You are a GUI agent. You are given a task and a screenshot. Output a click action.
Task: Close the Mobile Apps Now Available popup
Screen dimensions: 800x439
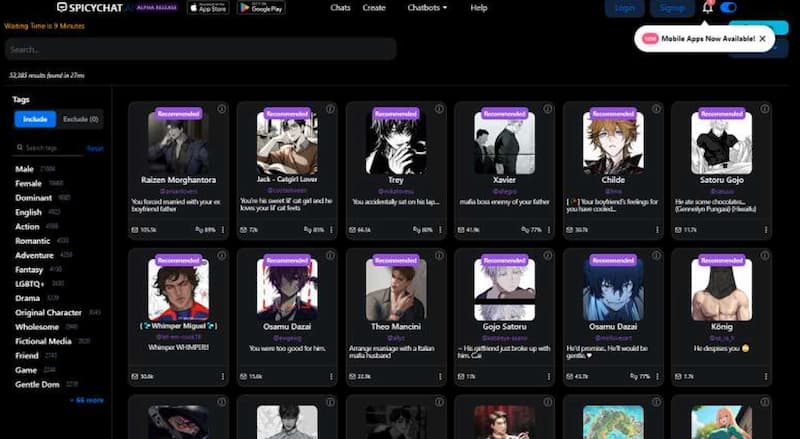pyautogui.click(x=762, y=39)
